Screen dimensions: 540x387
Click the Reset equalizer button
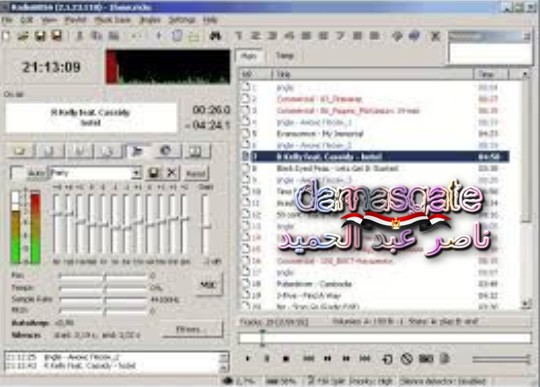click(196, 173)
